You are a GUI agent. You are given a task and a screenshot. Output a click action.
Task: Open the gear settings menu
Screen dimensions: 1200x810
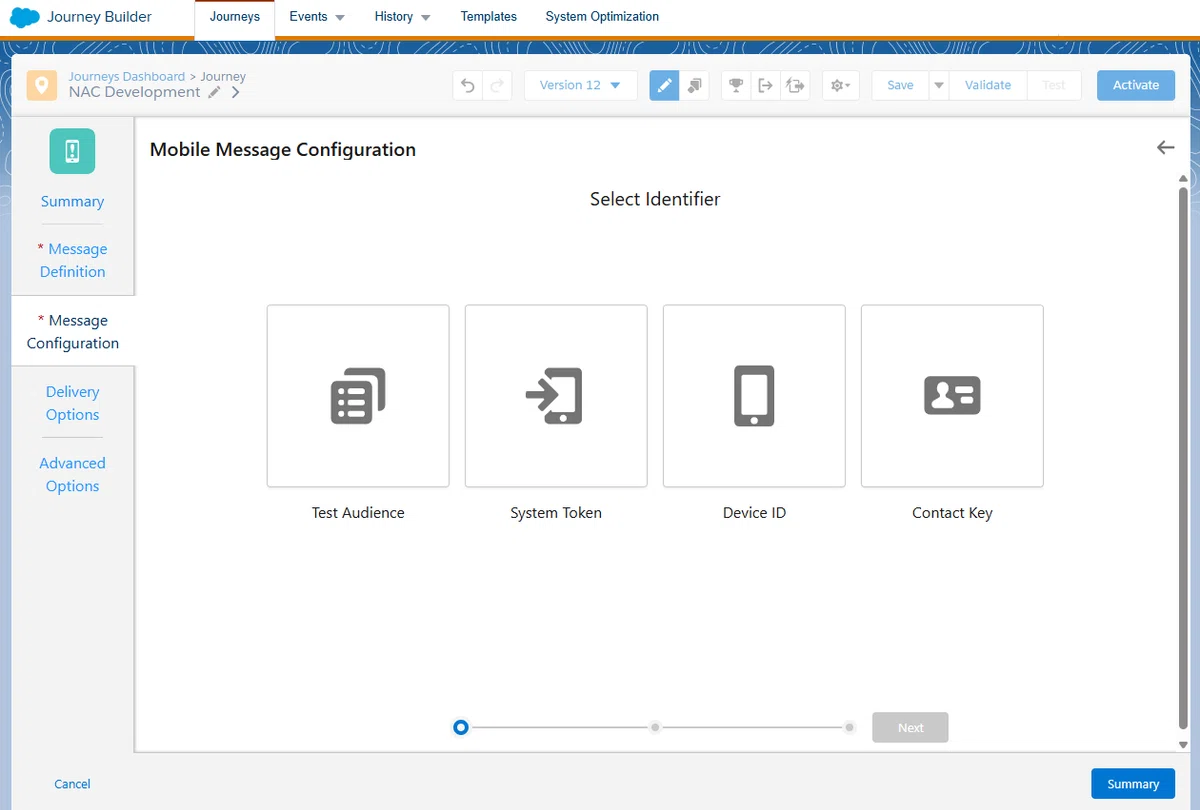coord(840,85)
